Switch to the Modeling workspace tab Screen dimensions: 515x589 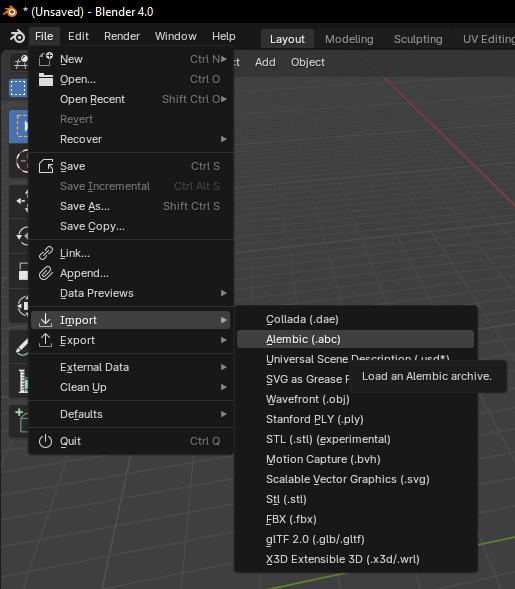(349, 39)
